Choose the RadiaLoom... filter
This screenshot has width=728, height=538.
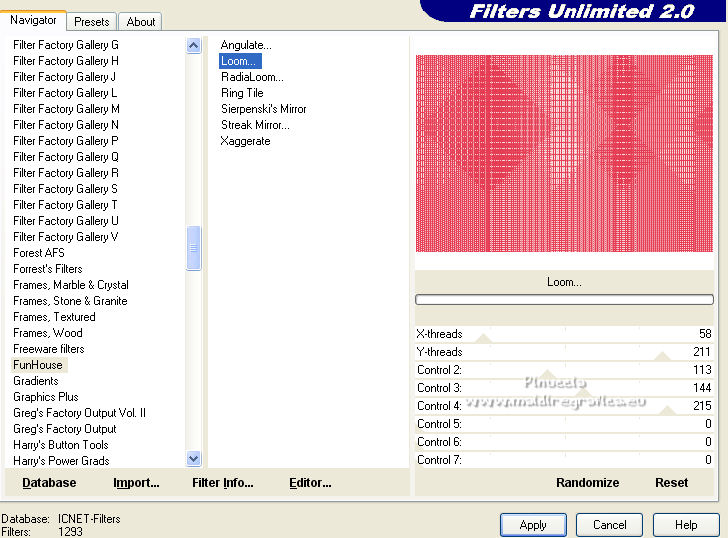click(x=252, y=77)
